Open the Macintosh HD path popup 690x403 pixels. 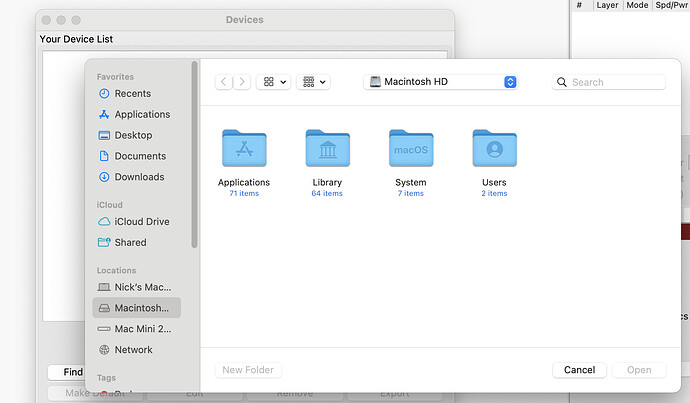[x=440, y=82]
